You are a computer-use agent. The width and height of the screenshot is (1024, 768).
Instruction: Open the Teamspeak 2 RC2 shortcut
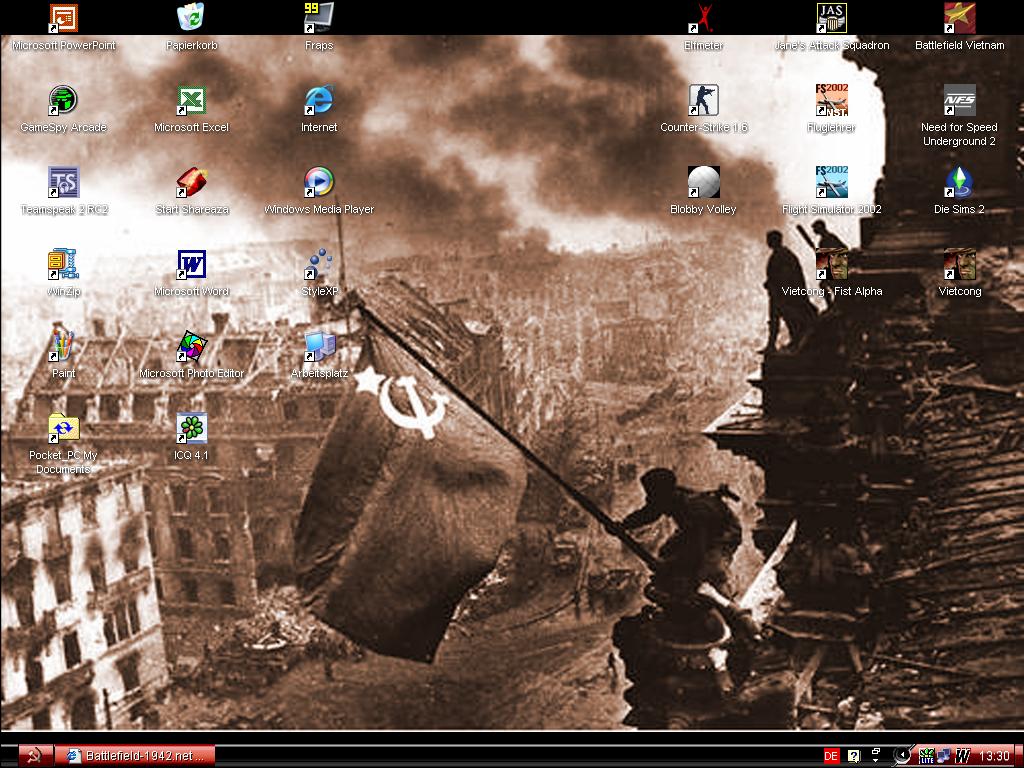click(x=63, y=182)
